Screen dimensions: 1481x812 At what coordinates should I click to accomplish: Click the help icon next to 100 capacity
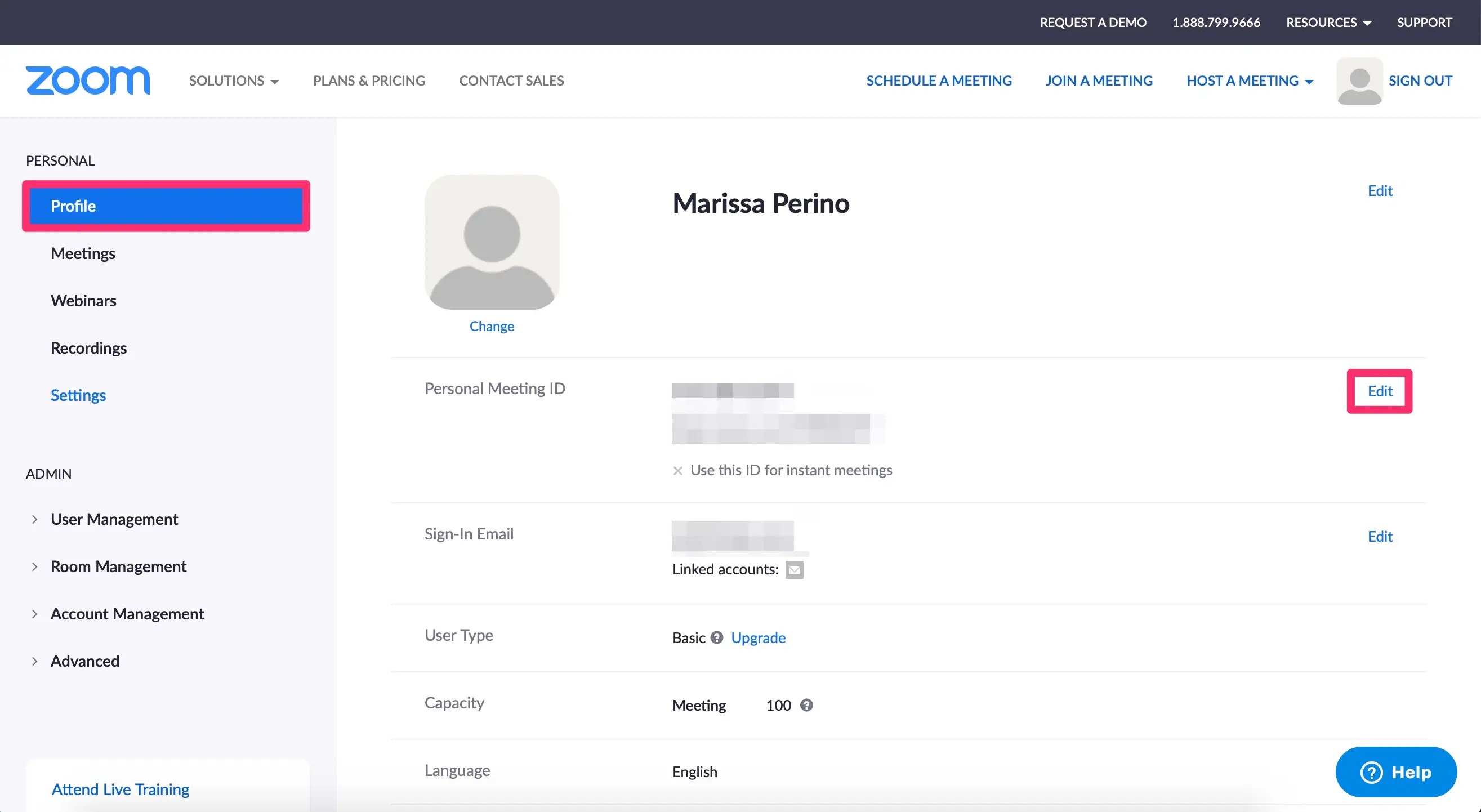[806, 705]
